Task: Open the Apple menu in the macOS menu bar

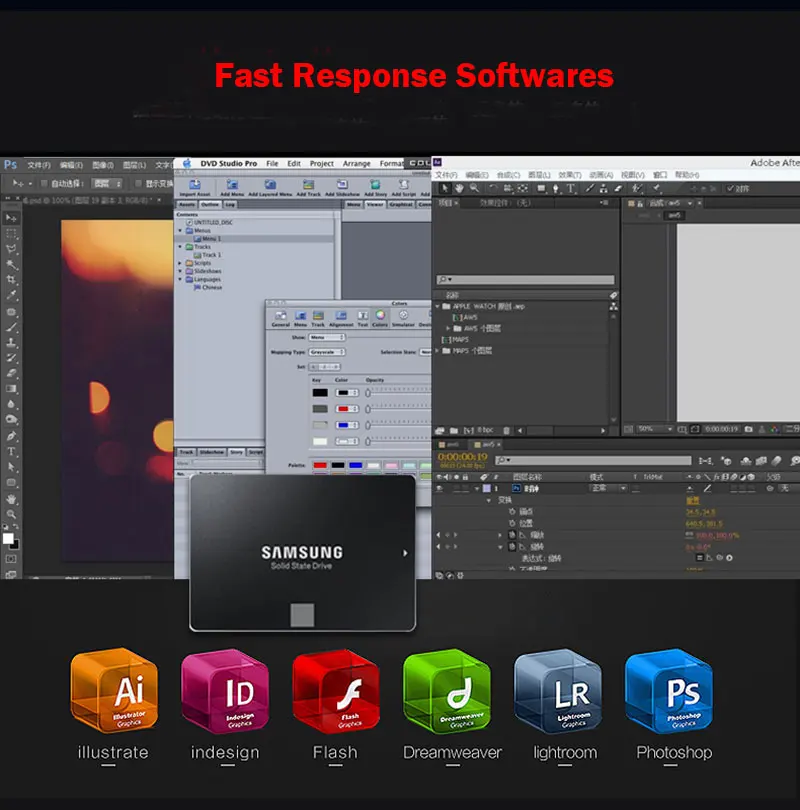Action: click(186, 163)
